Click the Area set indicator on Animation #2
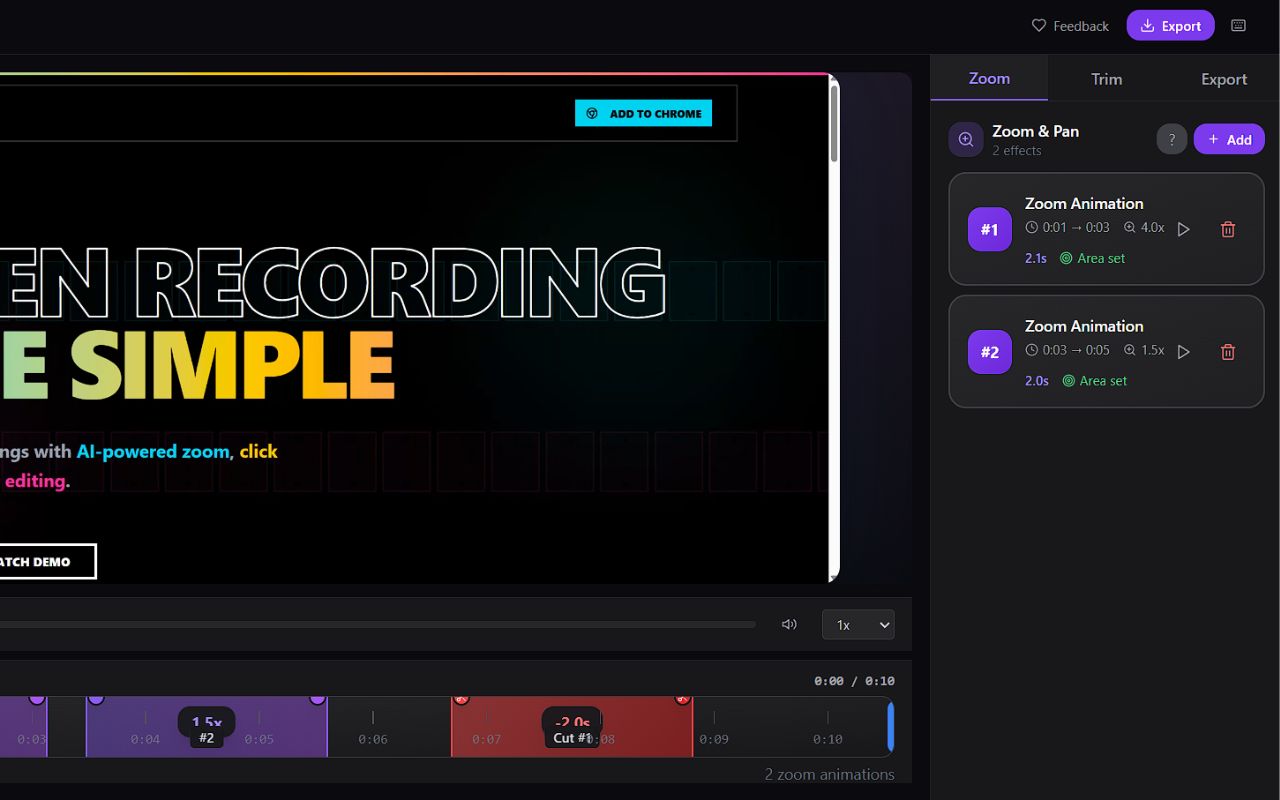This screenshot has width=1280, height=800. point(1094,380)
